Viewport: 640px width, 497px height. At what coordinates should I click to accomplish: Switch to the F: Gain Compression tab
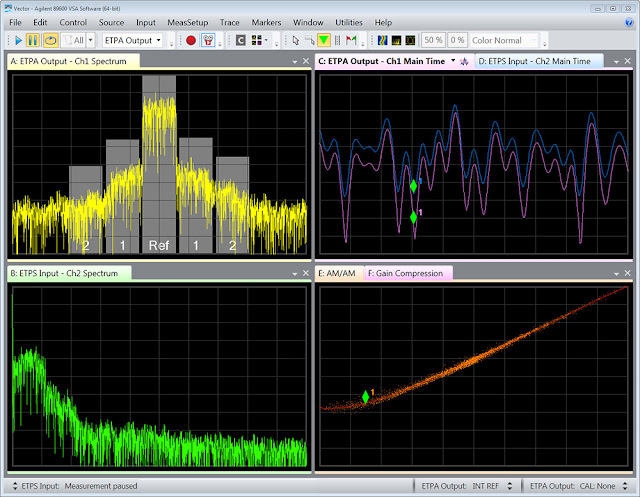(x=410, y=273)
